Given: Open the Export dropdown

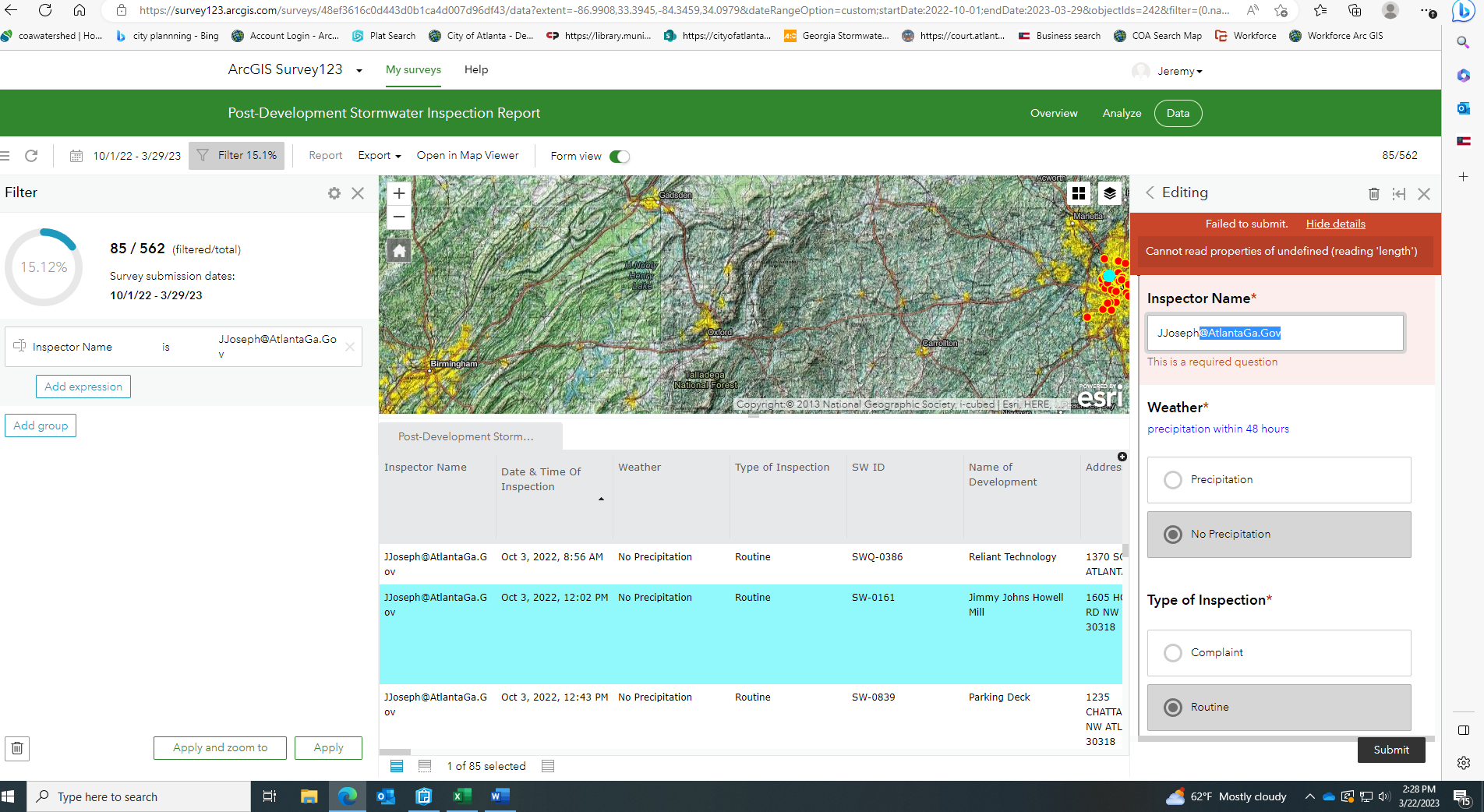Looking at the screenshot, I should point(379,156).
